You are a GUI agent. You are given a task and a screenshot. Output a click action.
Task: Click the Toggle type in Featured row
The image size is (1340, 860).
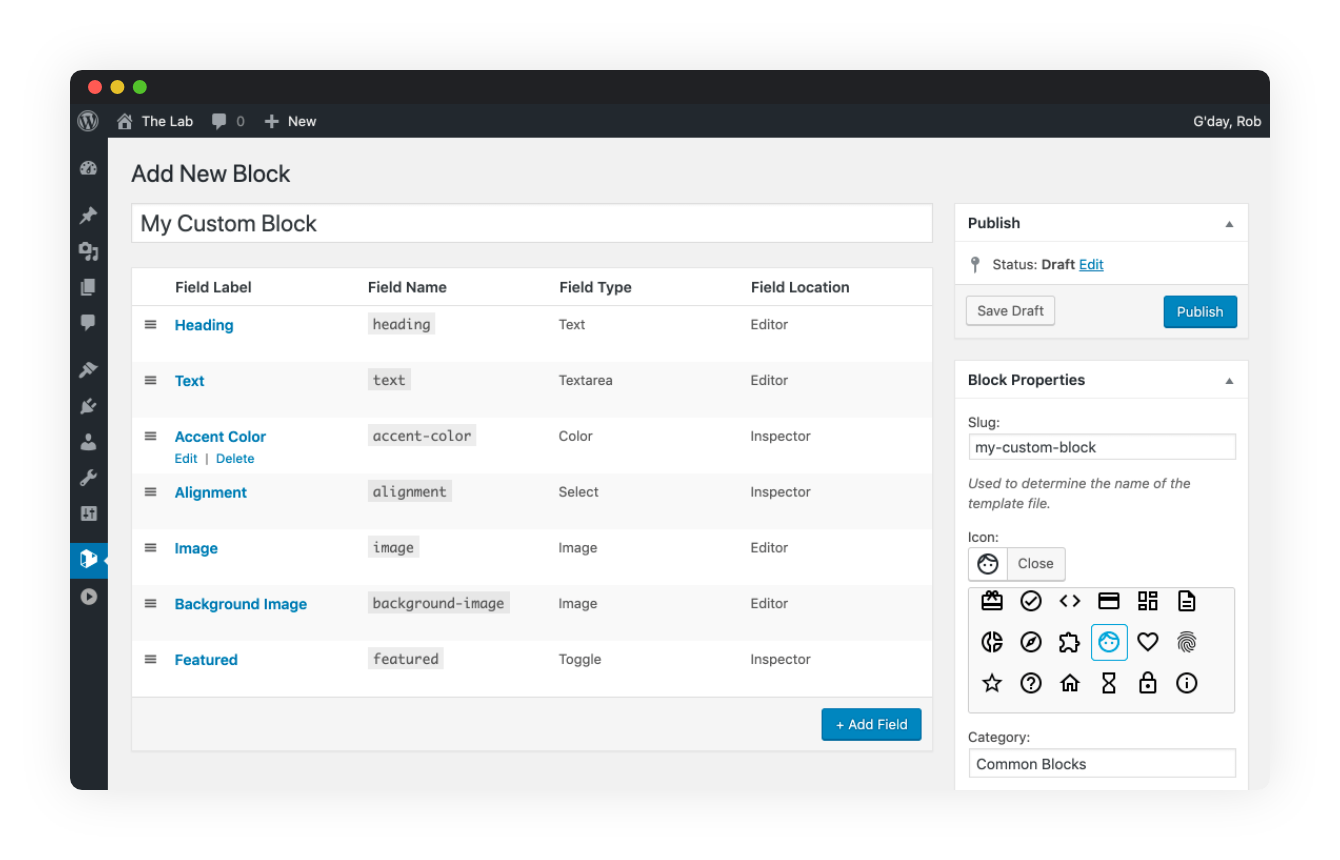pos(580,660)
